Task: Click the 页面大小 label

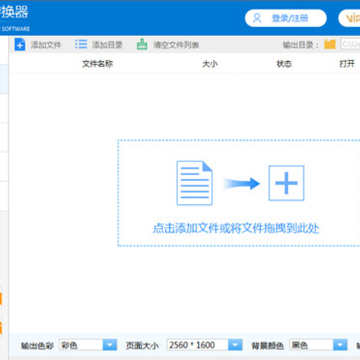Action: pyautogui.click(x=142, y=346)
